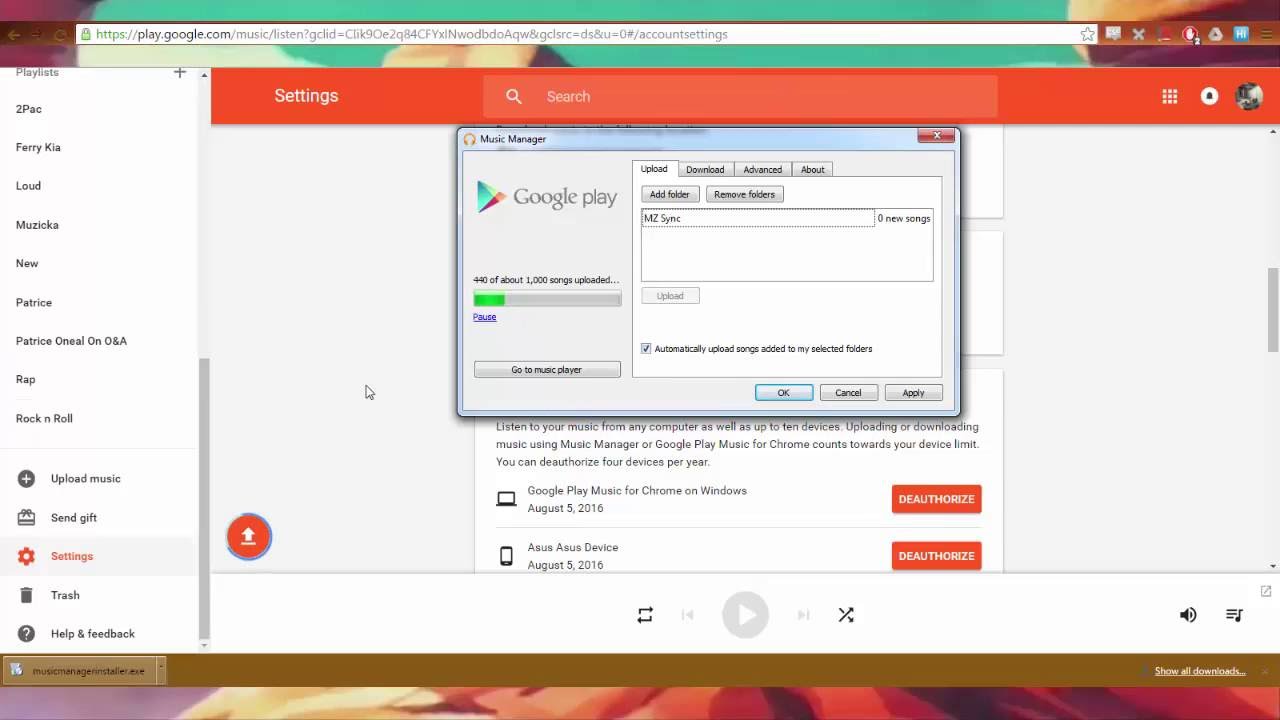Open the New playlist
This screenshot has width=1280, height=720.
coord(27,264)
